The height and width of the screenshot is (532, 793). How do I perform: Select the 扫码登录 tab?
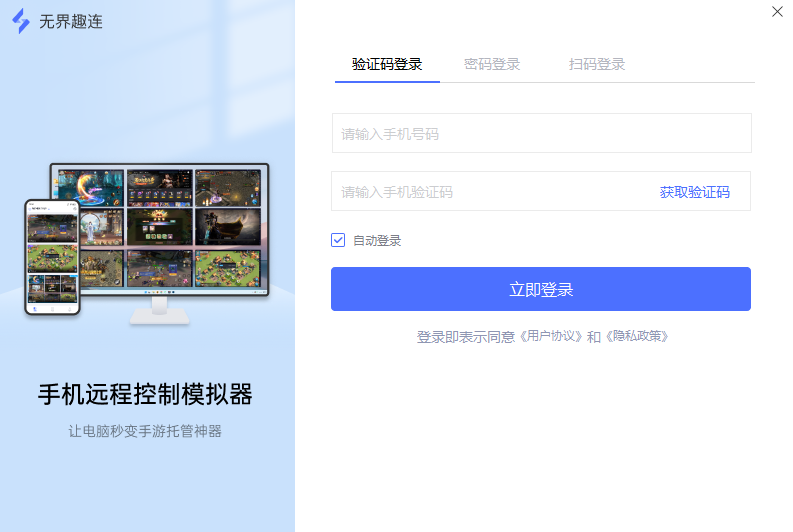pos(597,64)
